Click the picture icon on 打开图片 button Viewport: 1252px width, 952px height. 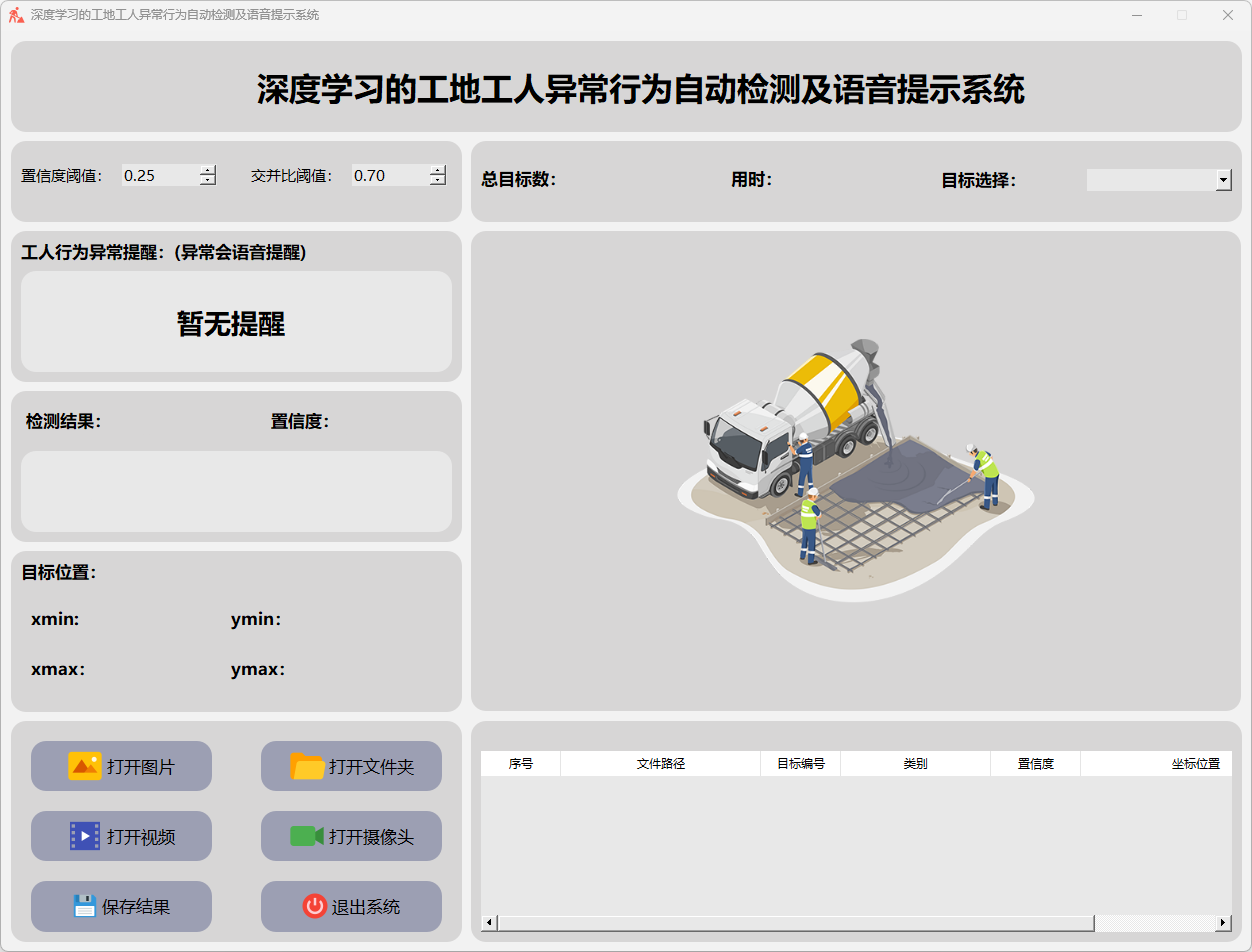[x=85, y=766]
